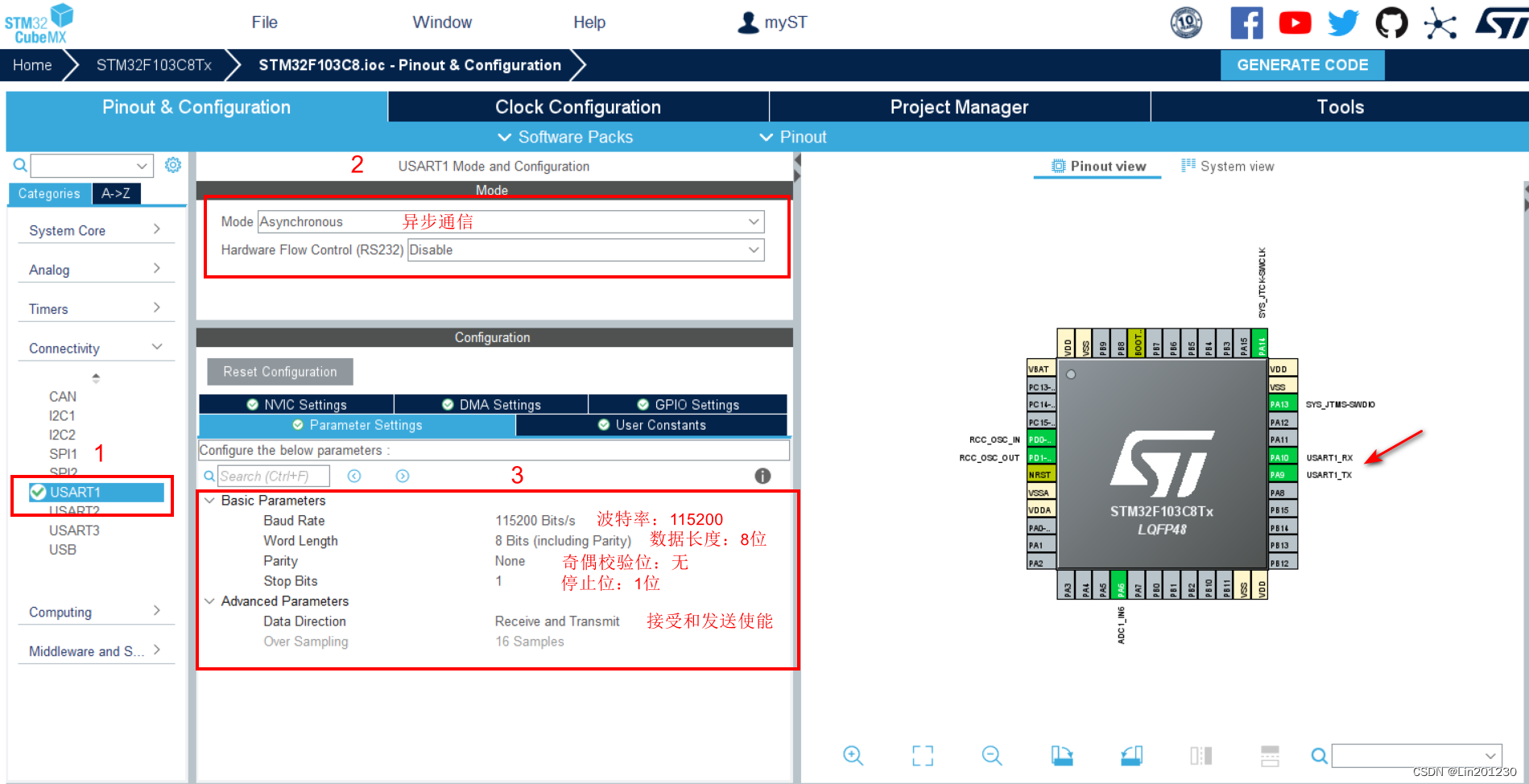Image resolution: width=1529 pixels, height=784 pixels.
Task: Go to next parameter search result
Action: click(x=403, y=476)
